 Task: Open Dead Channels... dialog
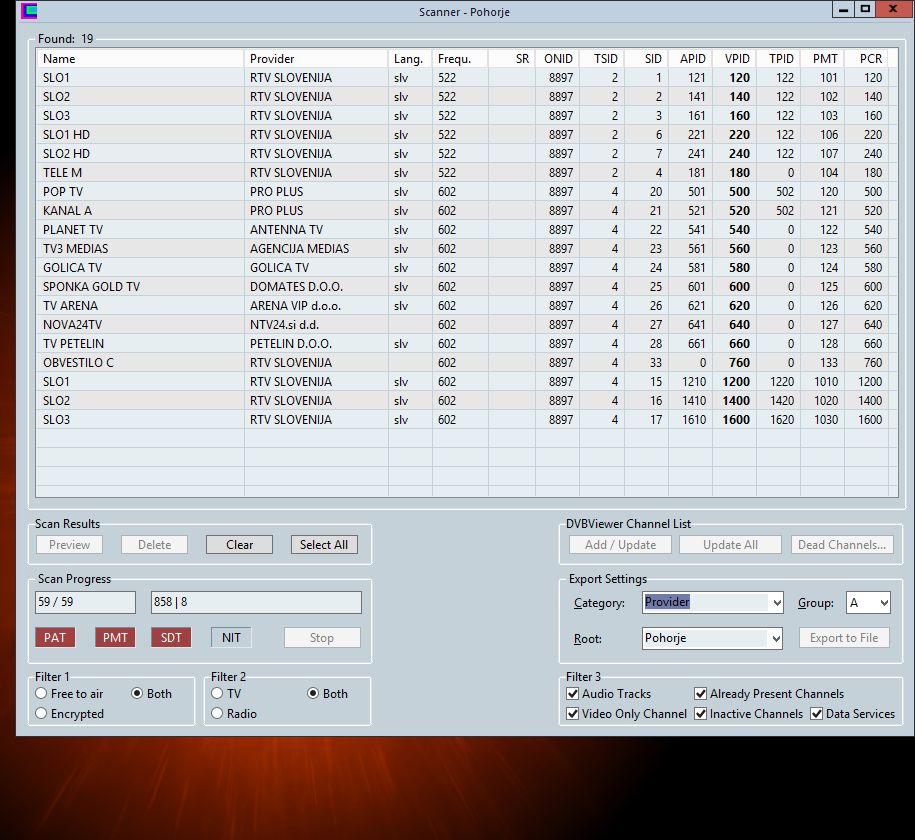click(x=842, y=545)
